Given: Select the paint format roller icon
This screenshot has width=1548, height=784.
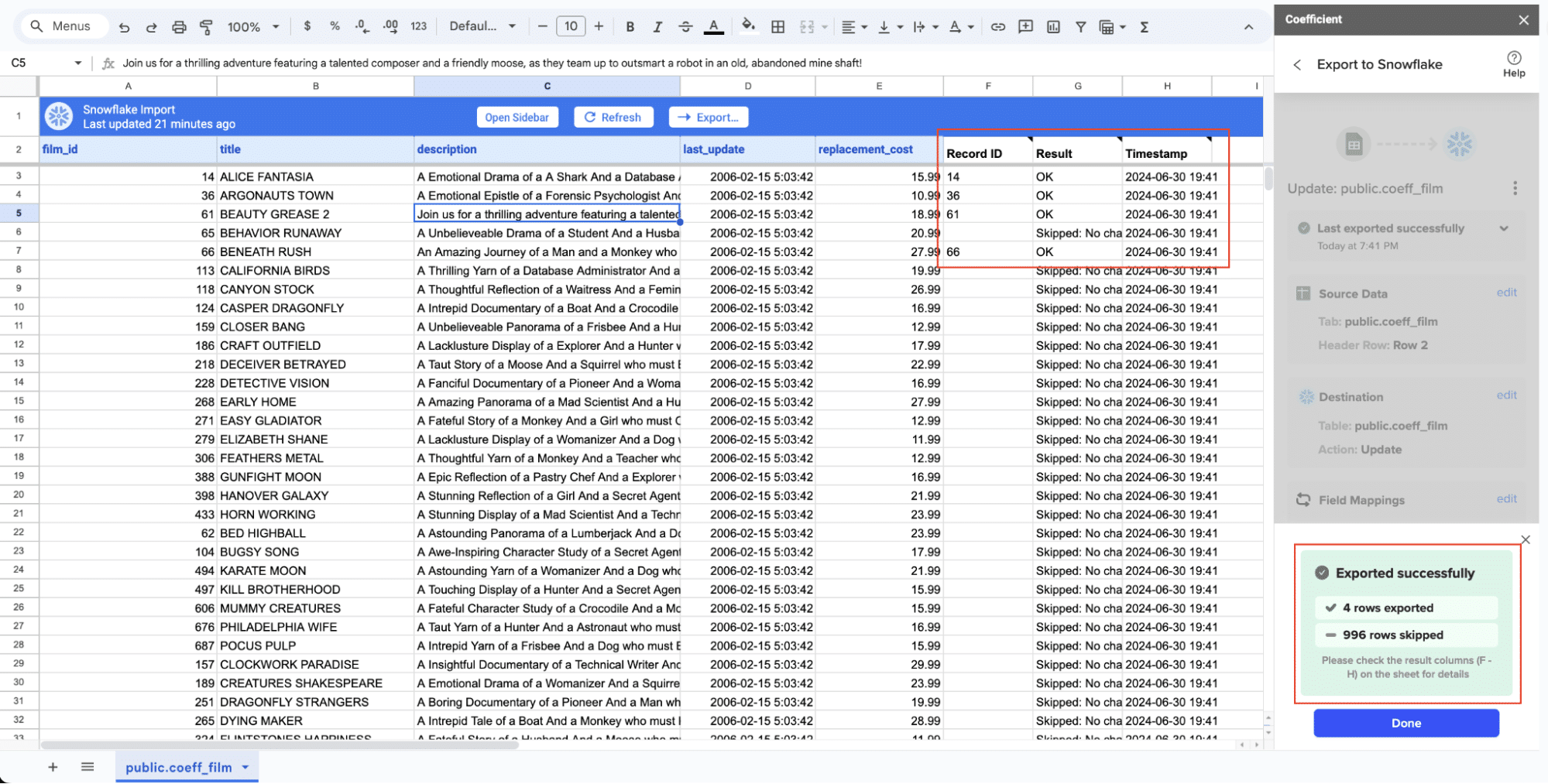Looking at the screenshot, I should pos(206,27).
